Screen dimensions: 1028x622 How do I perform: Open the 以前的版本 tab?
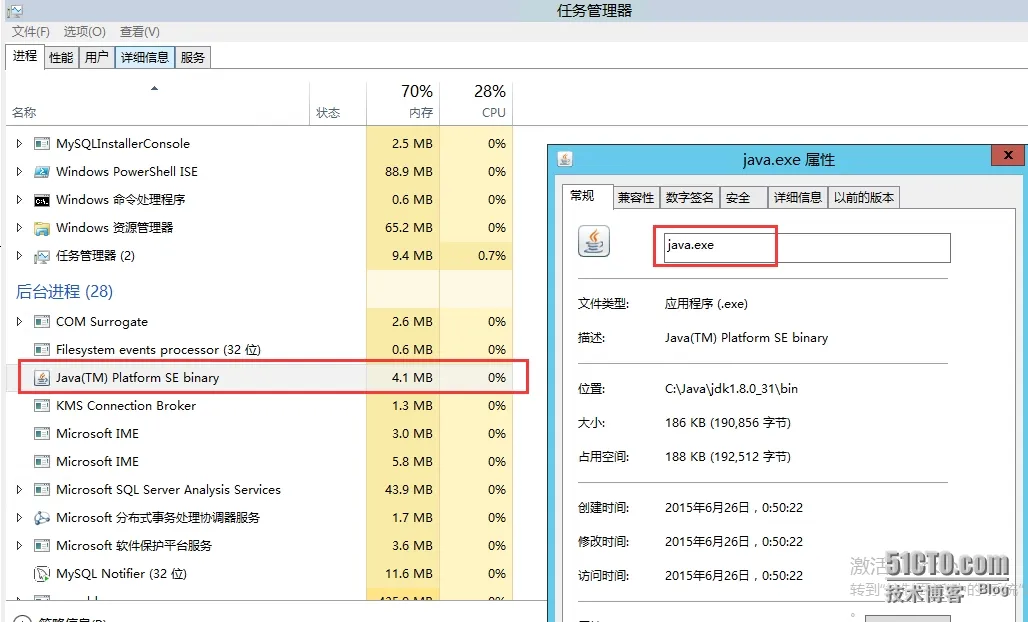pyautogui.click(x=864, y=197)
